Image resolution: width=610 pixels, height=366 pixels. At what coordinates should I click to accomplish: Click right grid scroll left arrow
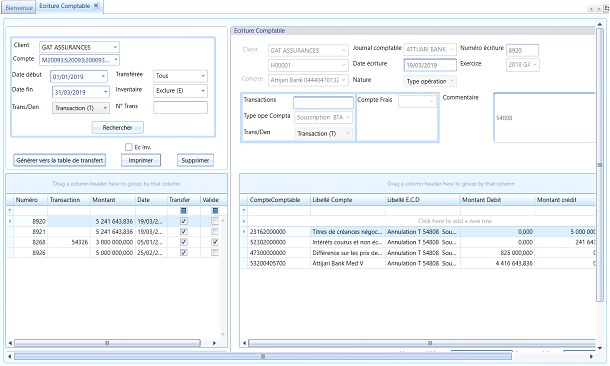pyautogui.click(x=244, y=343)
